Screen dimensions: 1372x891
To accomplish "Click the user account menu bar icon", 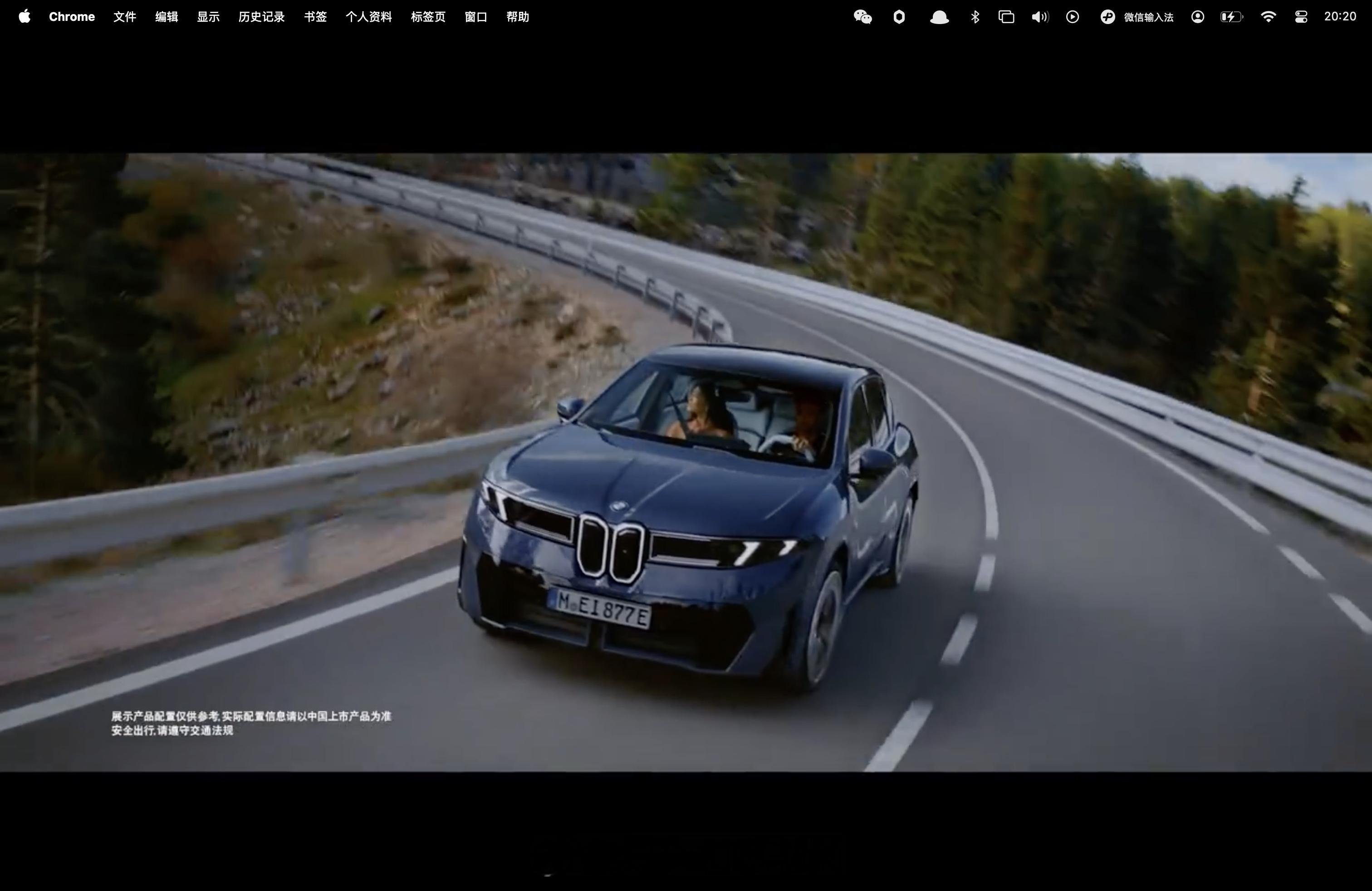I will 1198,17.
